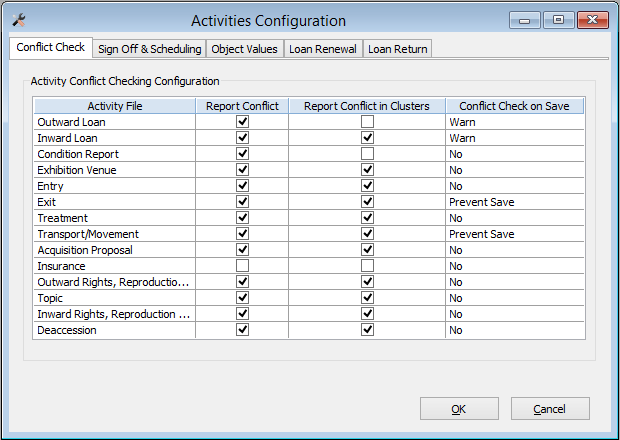Open Conflict Check on Save for Condition Report

click(x=515, y=154)
